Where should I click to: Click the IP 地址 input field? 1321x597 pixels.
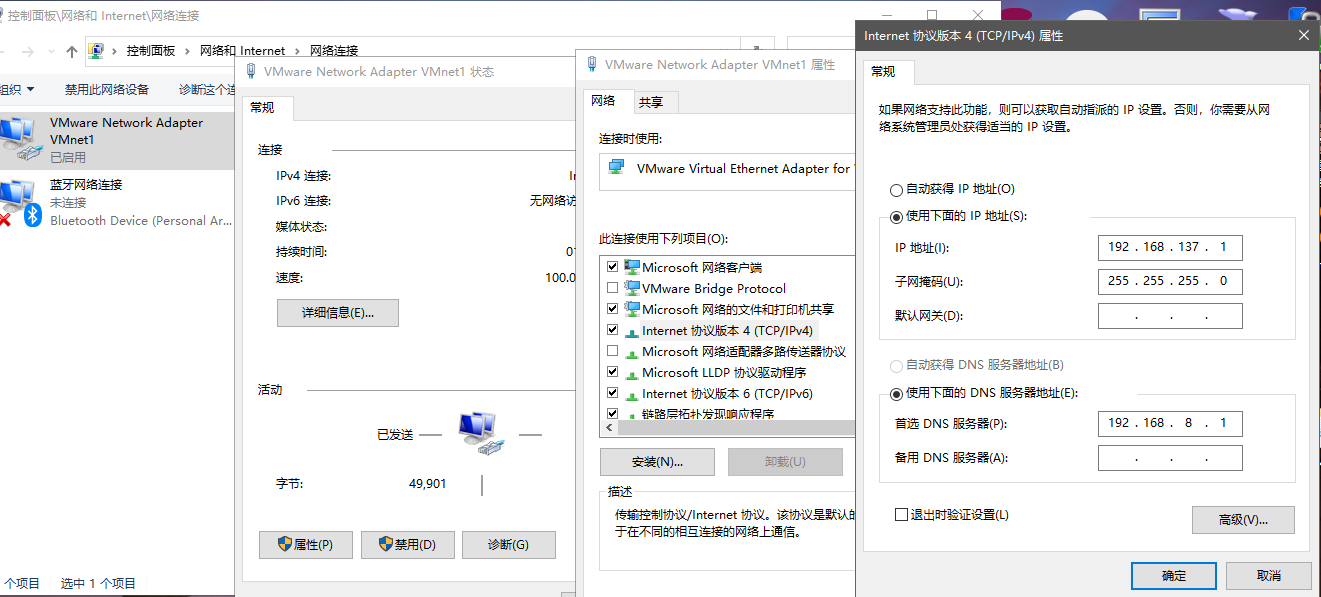(1170, 247)
